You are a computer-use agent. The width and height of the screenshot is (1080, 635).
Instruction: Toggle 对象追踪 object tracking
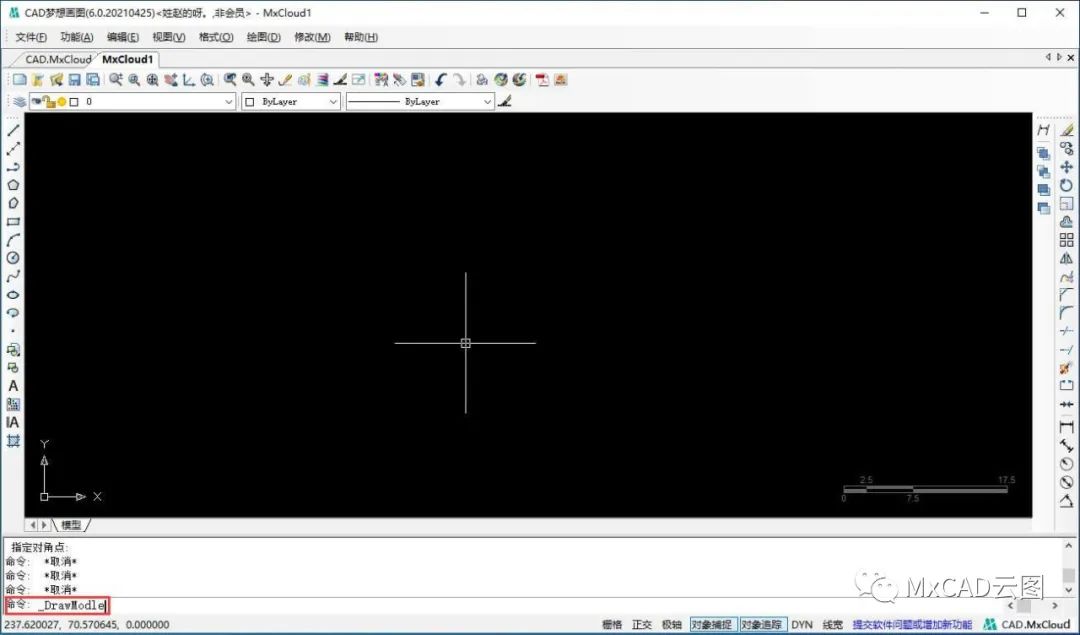[x=762, y=625]
